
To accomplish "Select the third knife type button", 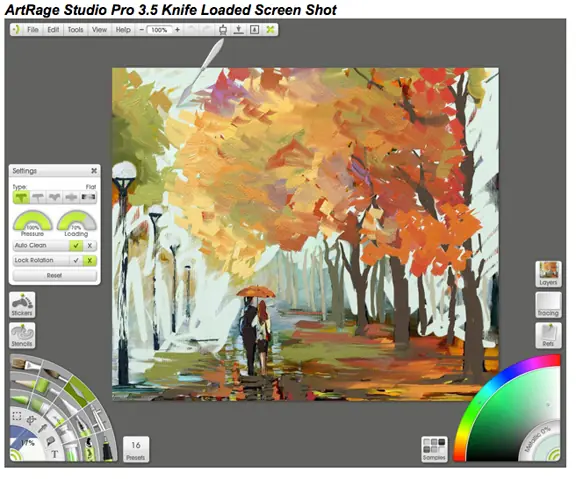I will pos(54,197).
